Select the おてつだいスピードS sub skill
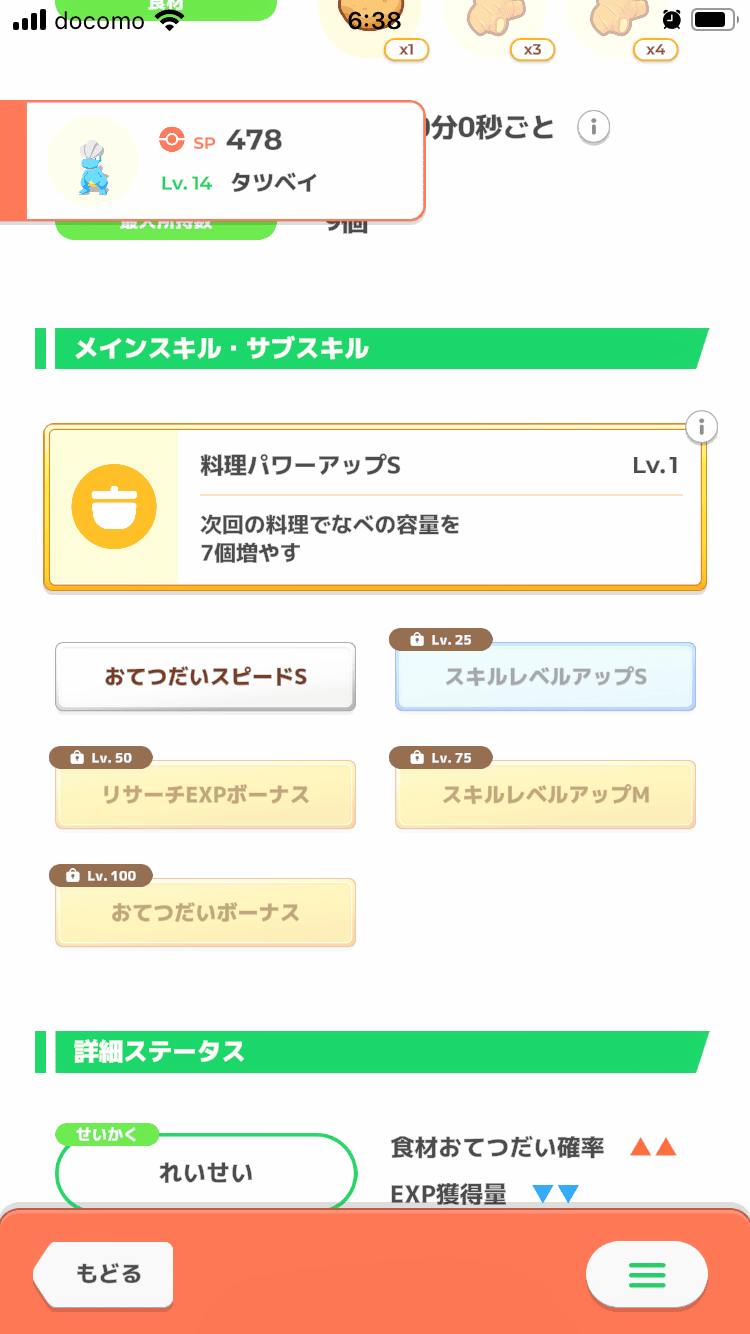750x1334 pixels. click(205, 677)
